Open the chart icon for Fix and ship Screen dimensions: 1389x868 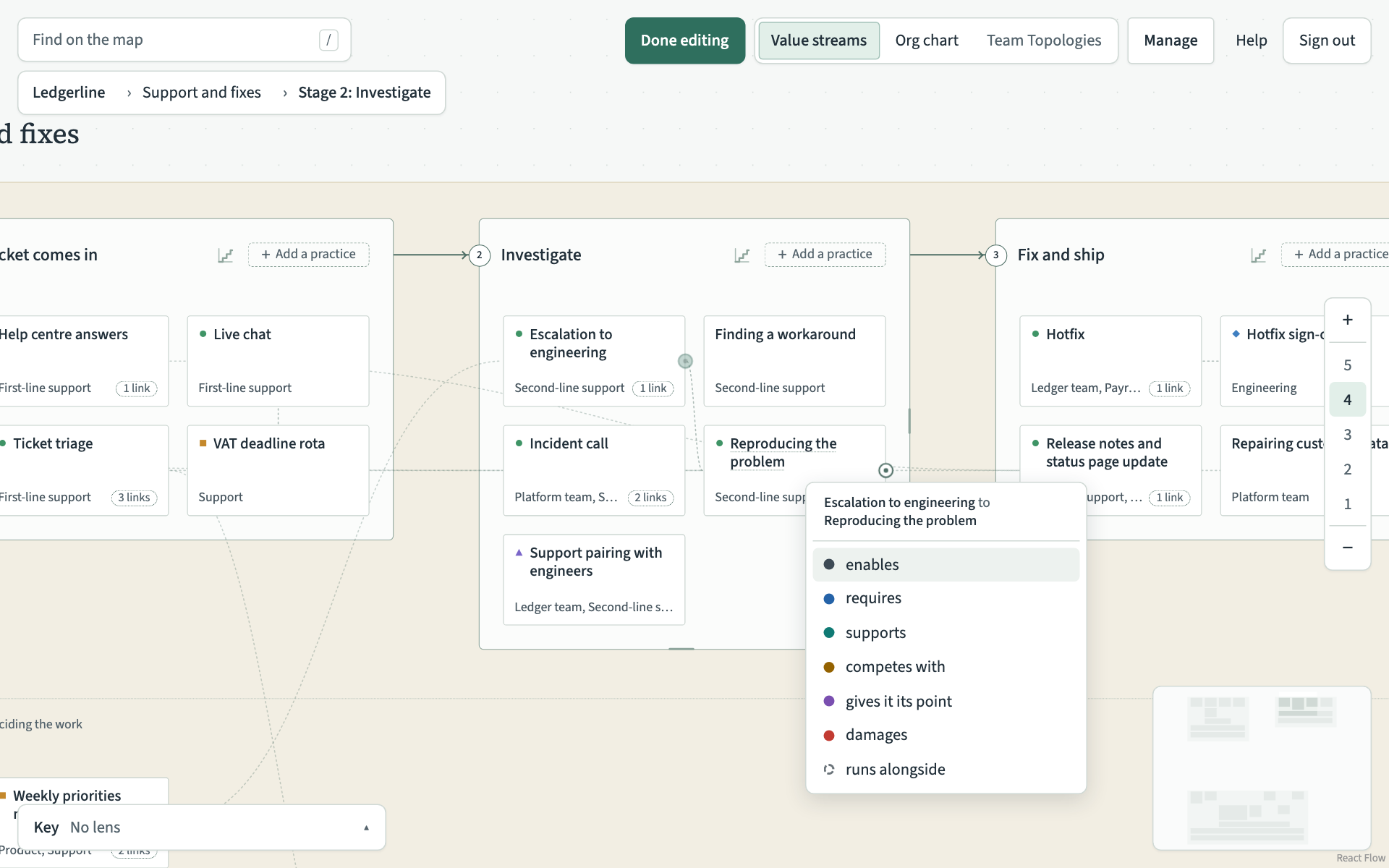point(1258,255)
